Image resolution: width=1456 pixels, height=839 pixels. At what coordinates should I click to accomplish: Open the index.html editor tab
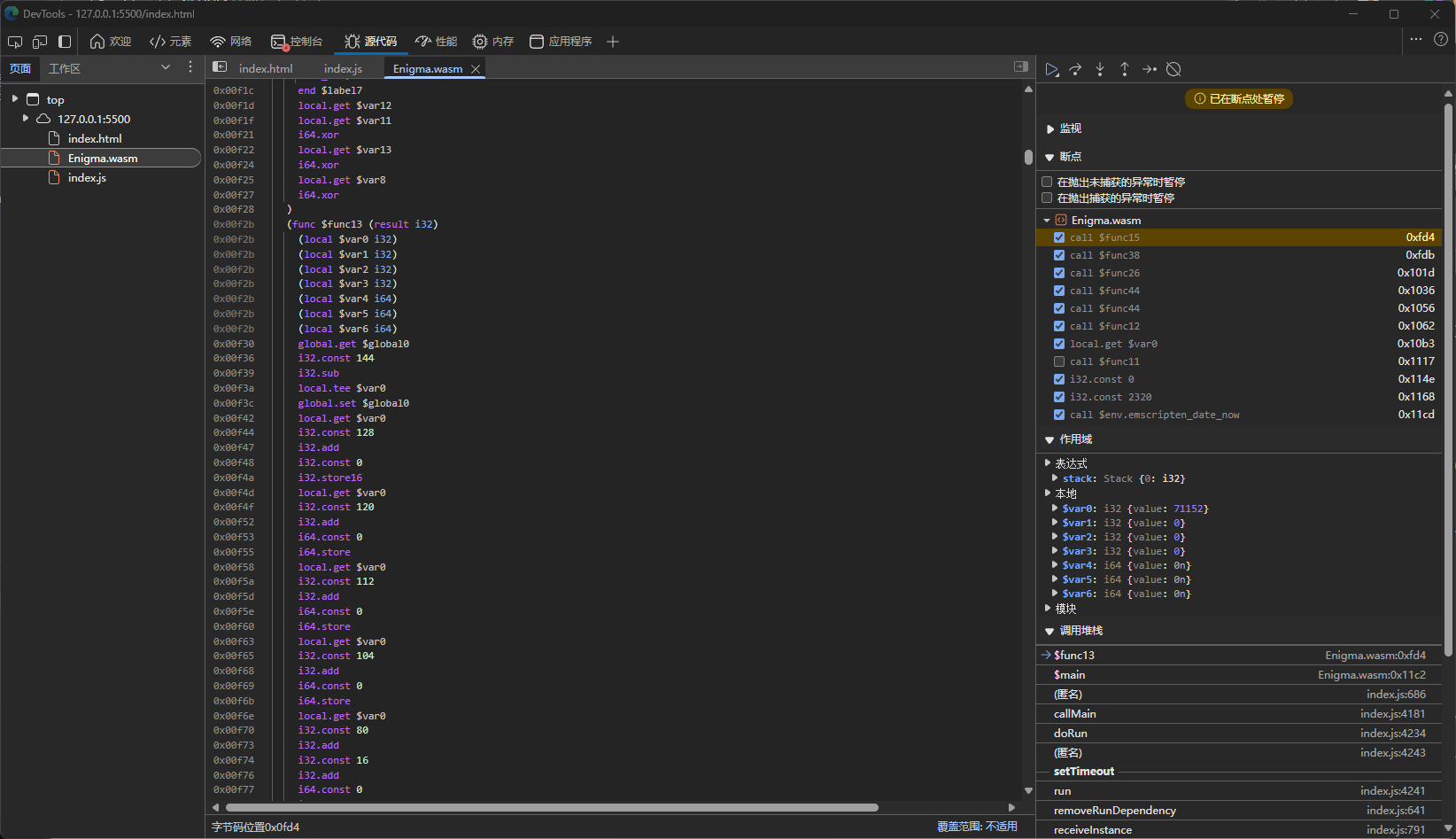[x=266, y=68]
